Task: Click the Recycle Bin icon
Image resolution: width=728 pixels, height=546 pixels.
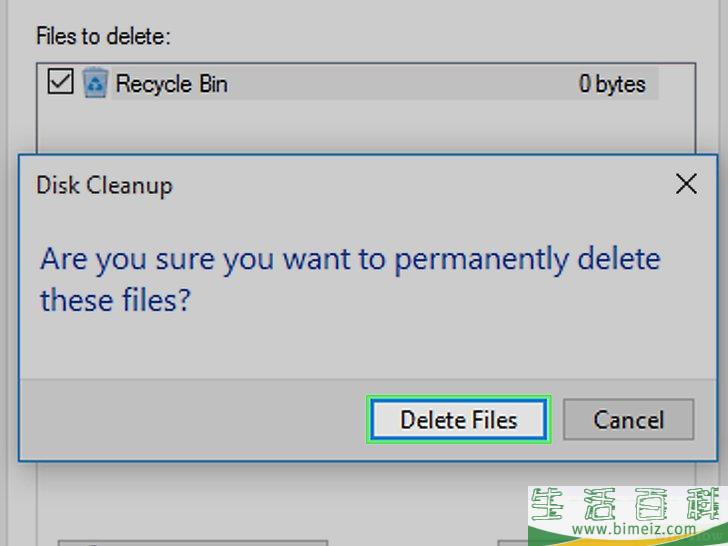Action: pos(96,83)
